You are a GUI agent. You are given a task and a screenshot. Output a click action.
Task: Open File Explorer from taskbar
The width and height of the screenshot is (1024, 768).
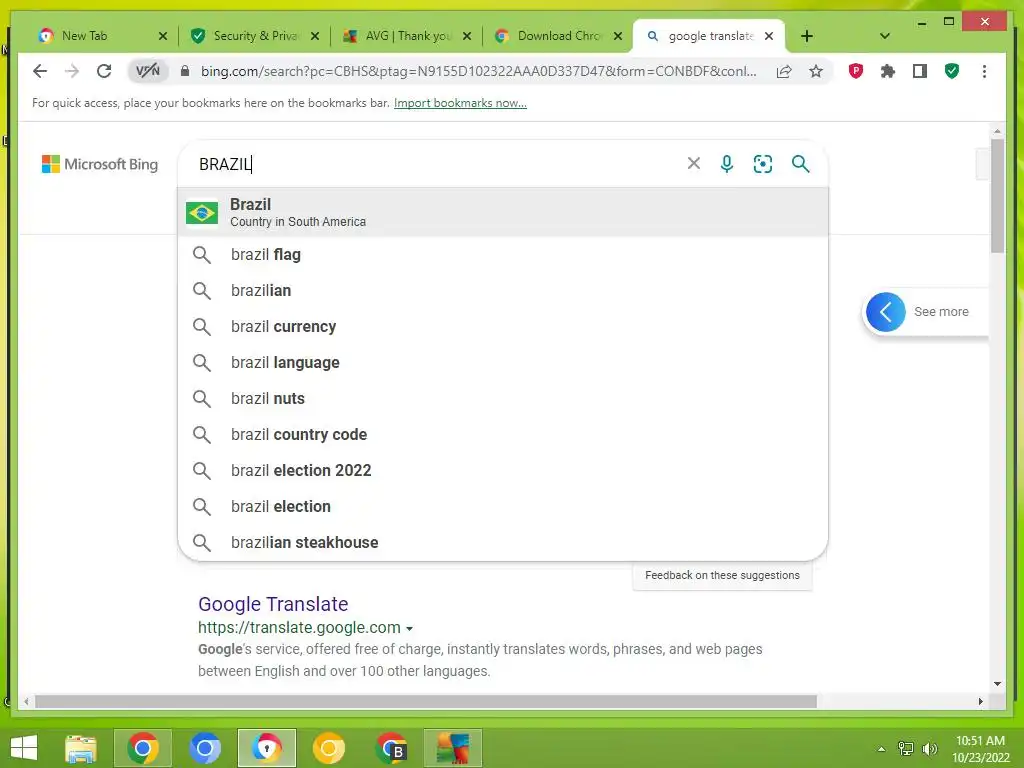(81, 748)
